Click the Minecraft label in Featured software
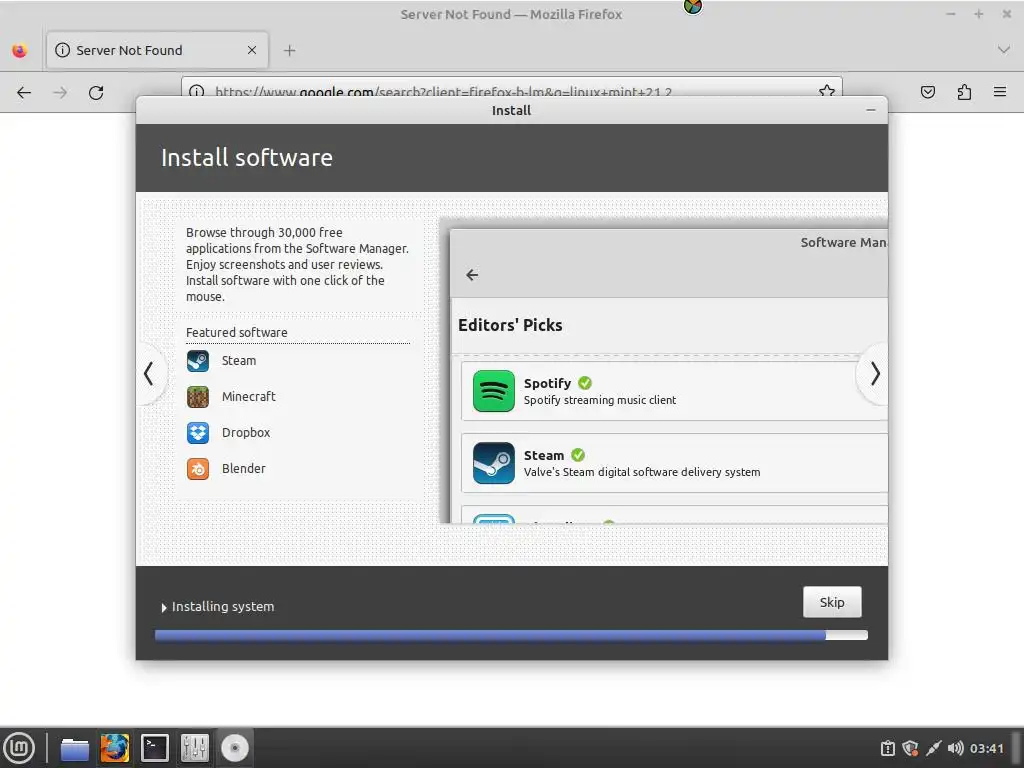Screen dimensions: 1024x768 [249, 396]
